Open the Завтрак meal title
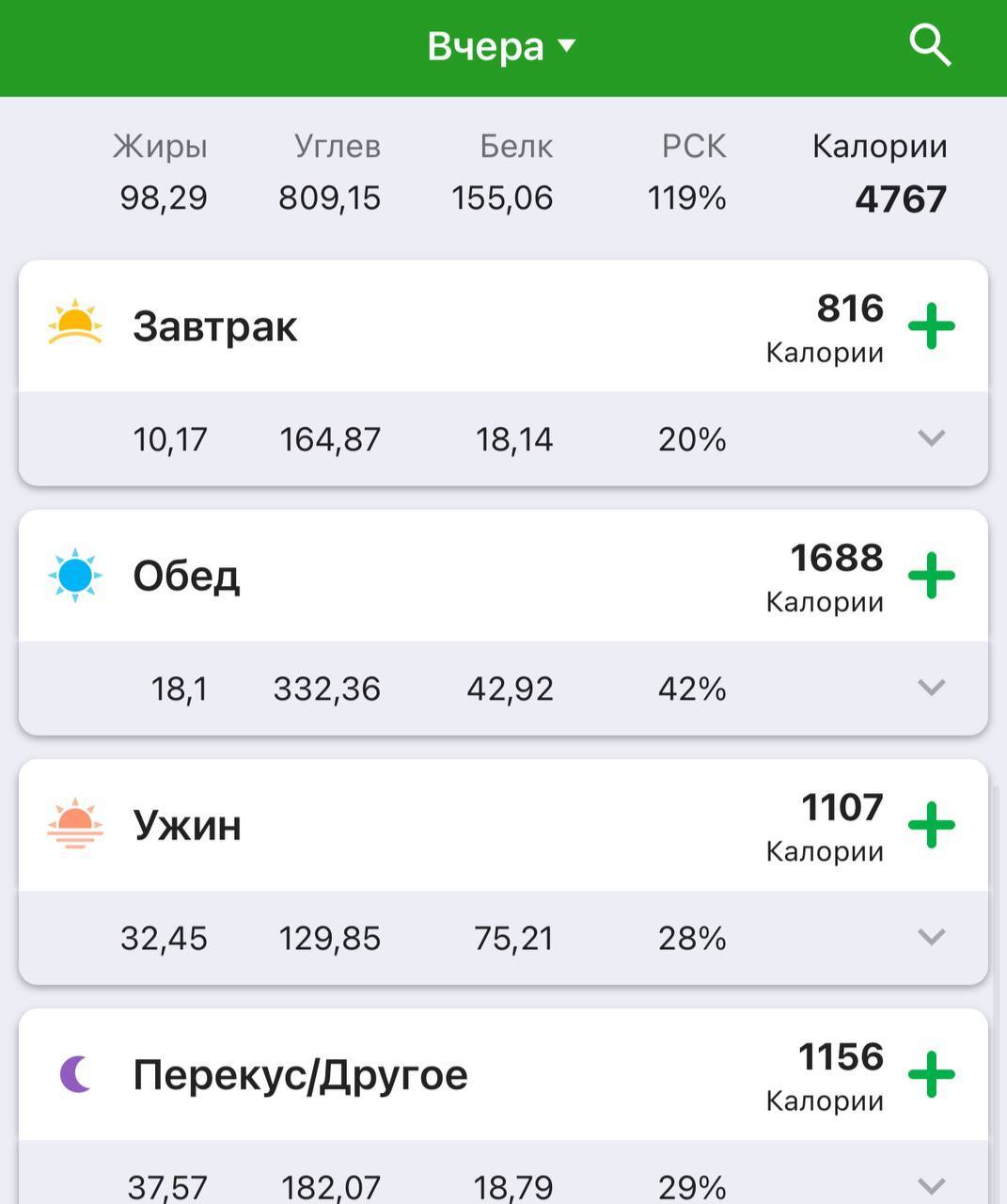1007x1204 pixels. coord(215,326)
